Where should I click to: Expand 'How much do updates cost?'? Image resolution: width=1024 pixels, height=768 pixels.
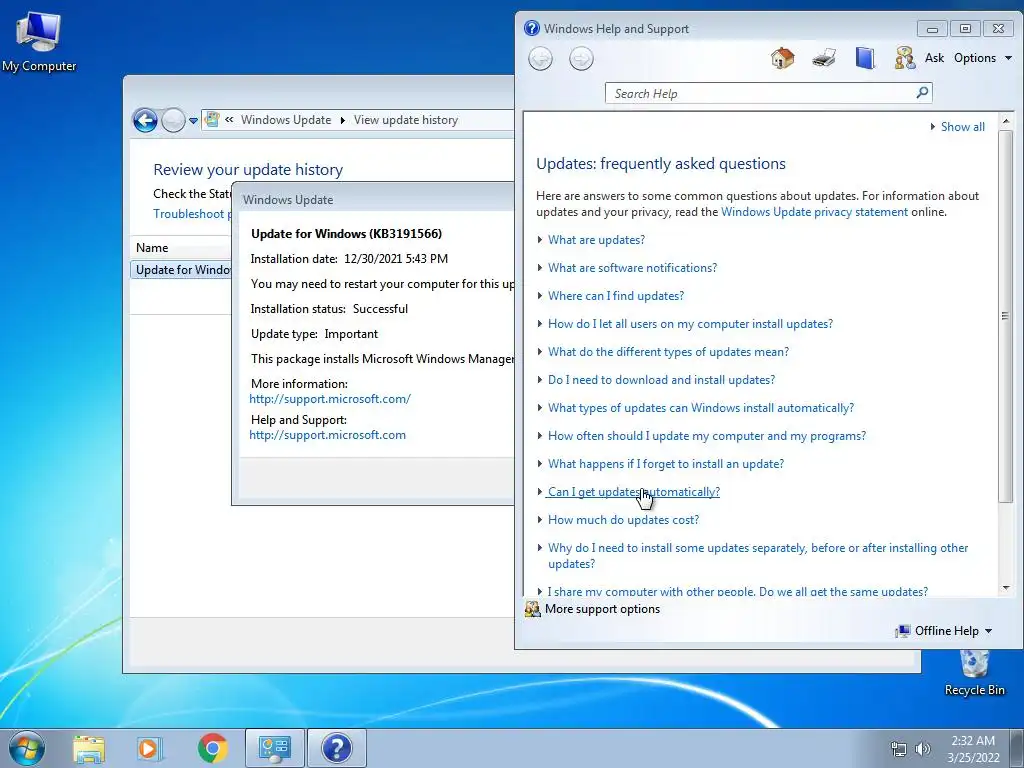click(x=623, y=520)
